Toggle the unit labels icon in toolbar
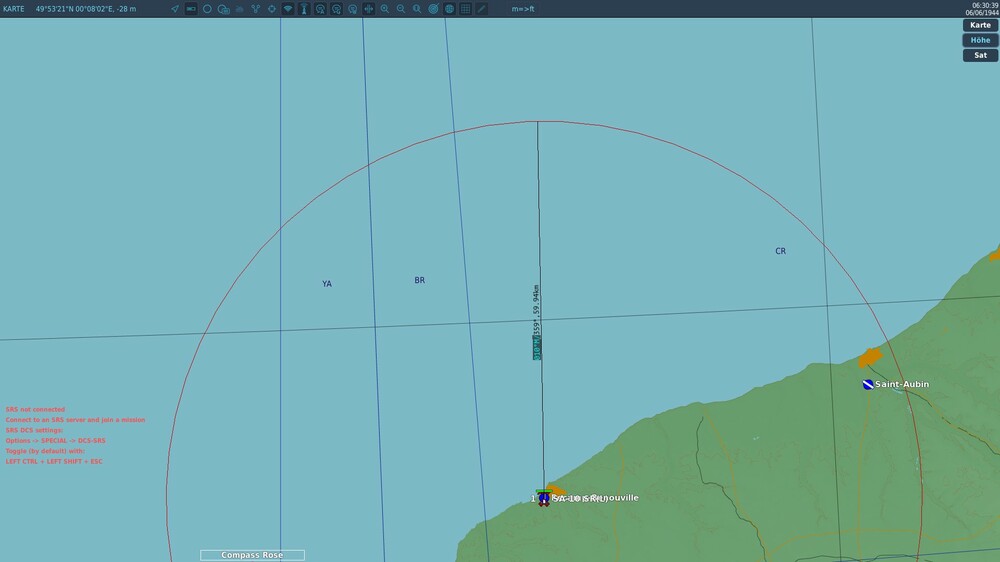 click(x=191, y=9)
